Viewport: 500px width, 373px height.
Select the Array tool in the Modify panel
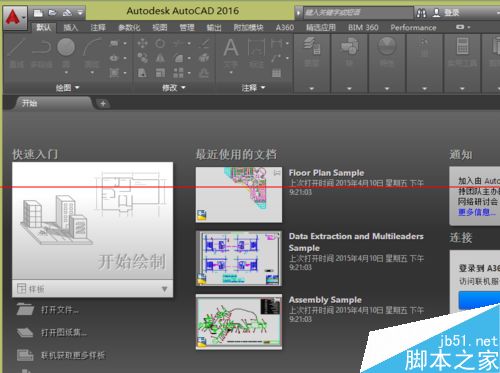178,72
